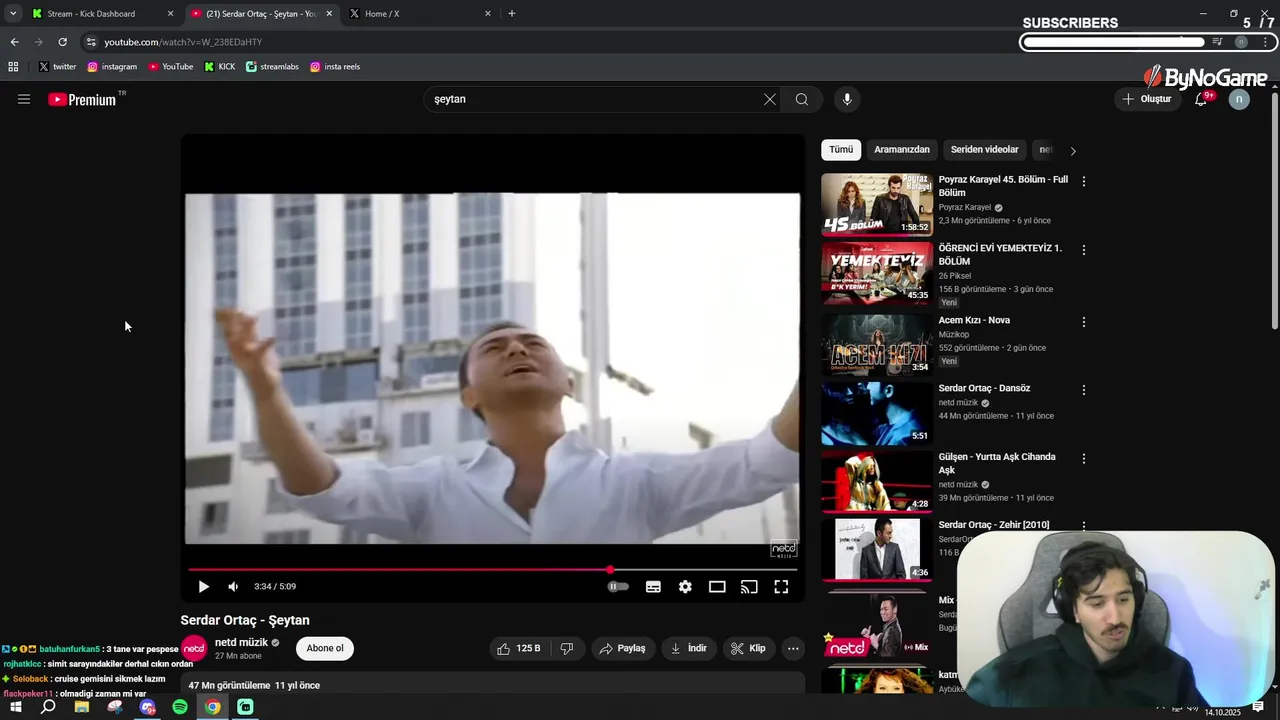This screenshot has width=1280, height=720.
Task: Open twitter bookmark
Action: coord(57,67)
